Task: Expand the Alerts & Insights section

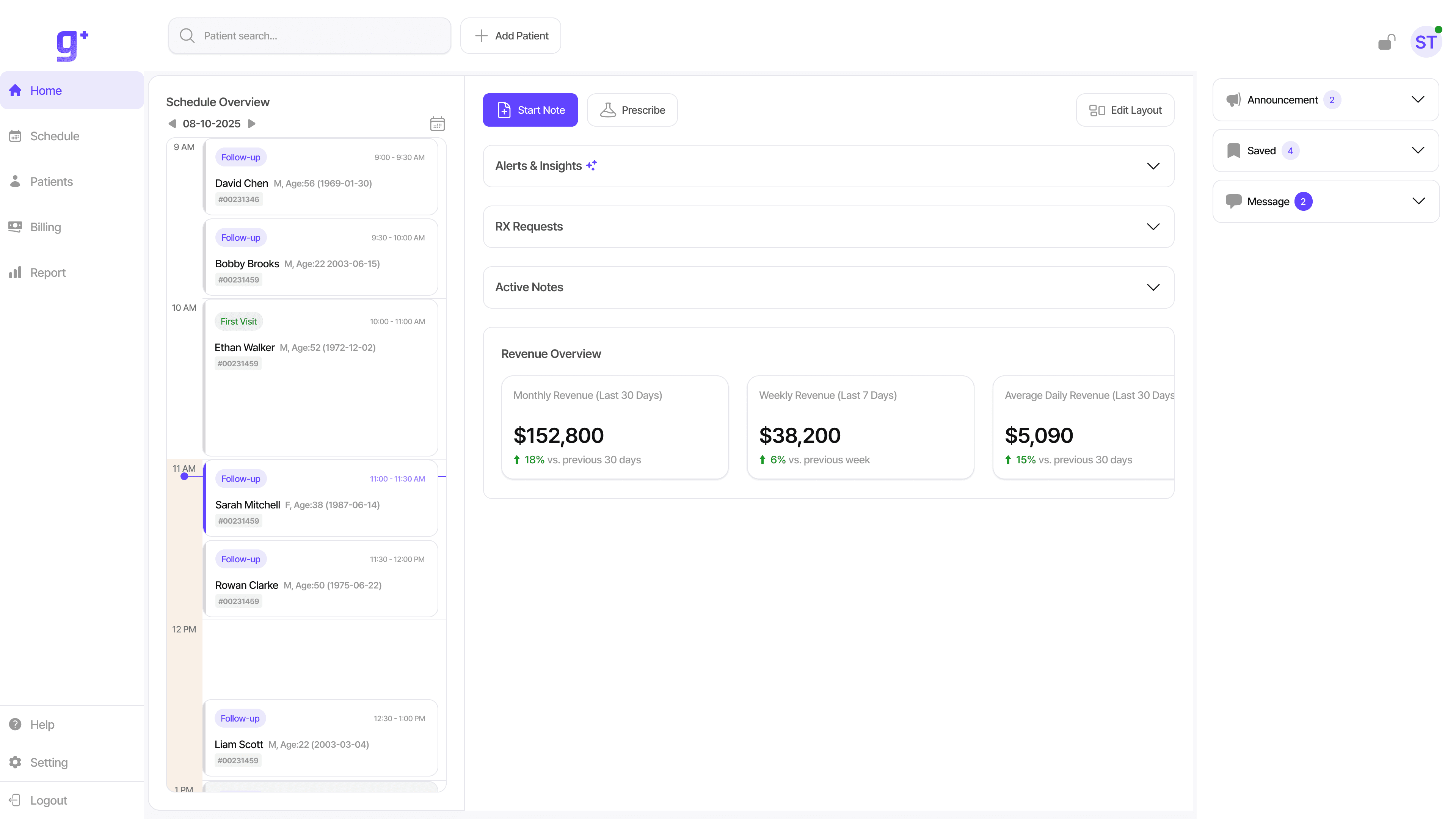Action: point(1153,166)
